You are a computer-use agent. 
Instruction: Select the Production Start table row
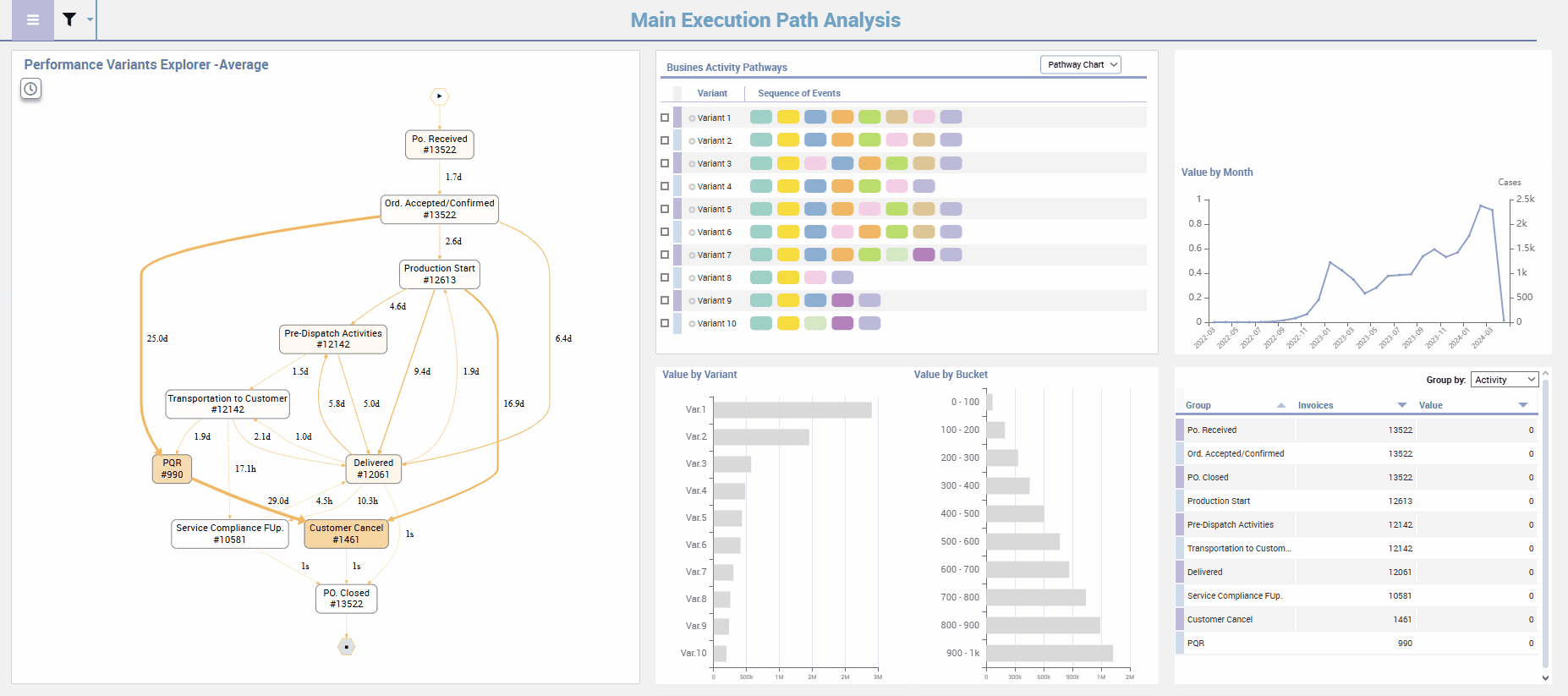[x=1357, y=501]
